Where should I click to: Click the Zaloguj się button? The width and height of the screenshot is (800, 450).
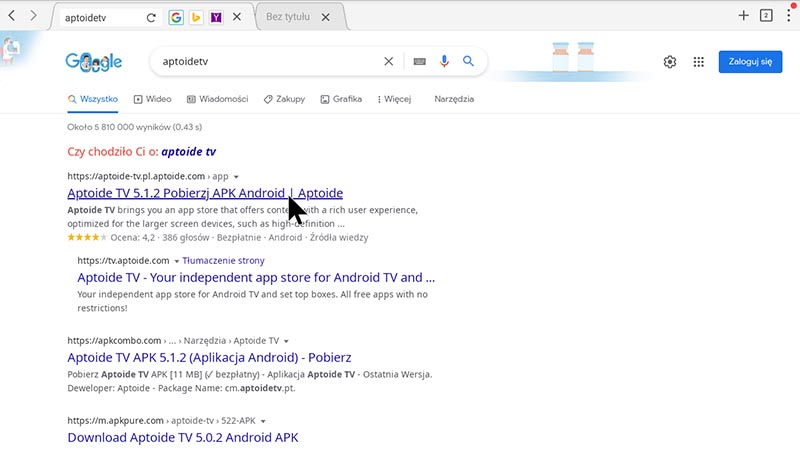[750, 62]
